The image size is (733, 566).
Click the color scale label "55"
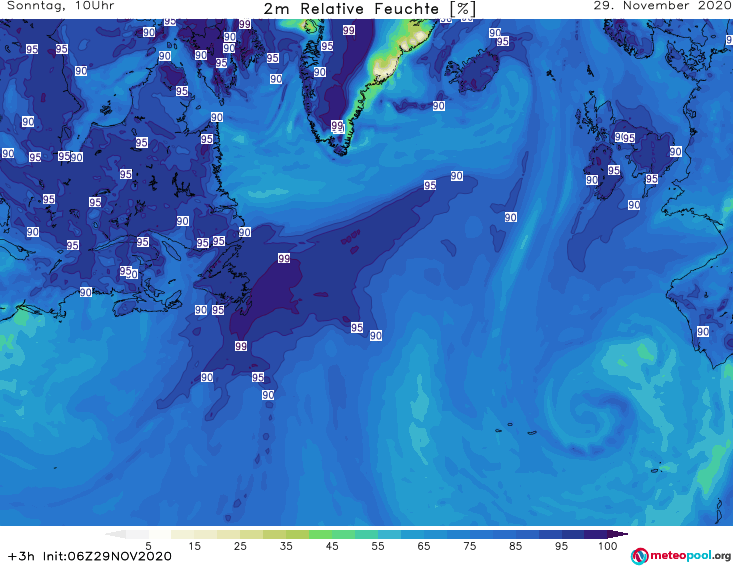point(377,546)
